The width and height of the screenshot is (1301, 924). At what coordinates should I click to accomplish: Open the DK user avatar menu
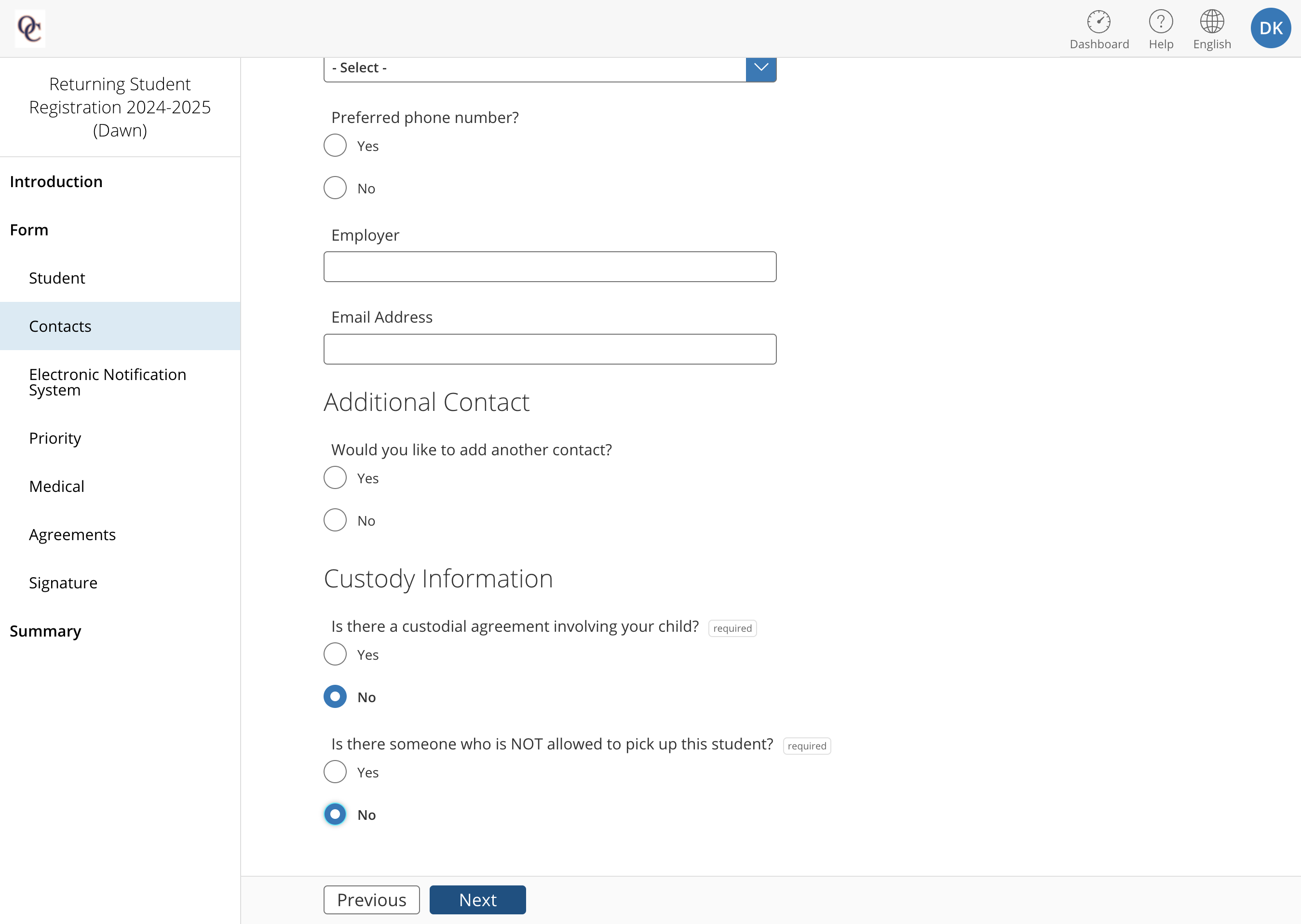coord(1270,28)
